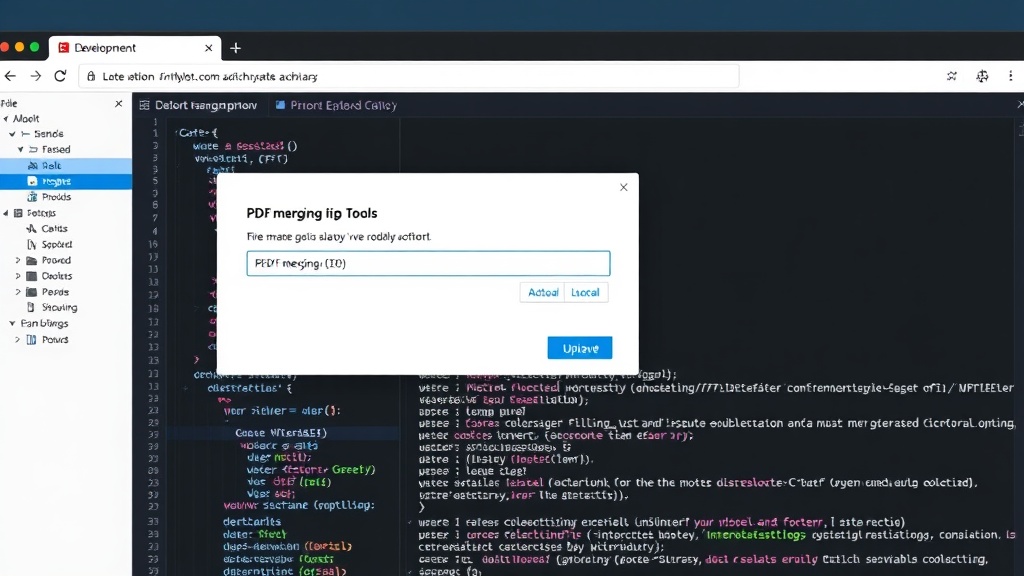Open the Prodds tree item

click(x=56, y=197)
